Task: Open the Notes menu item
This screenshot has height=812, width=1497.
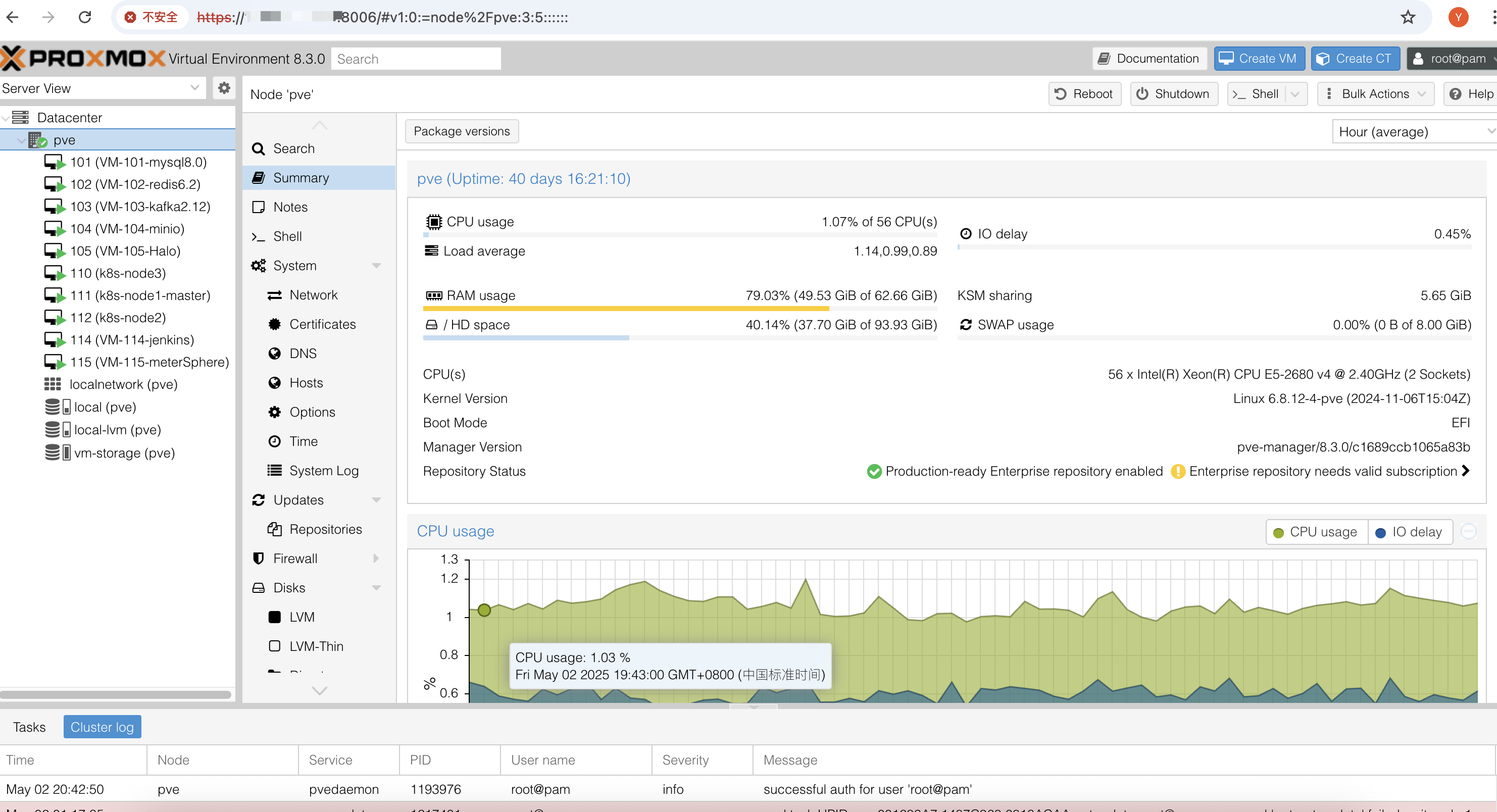Action: [290, 208]
